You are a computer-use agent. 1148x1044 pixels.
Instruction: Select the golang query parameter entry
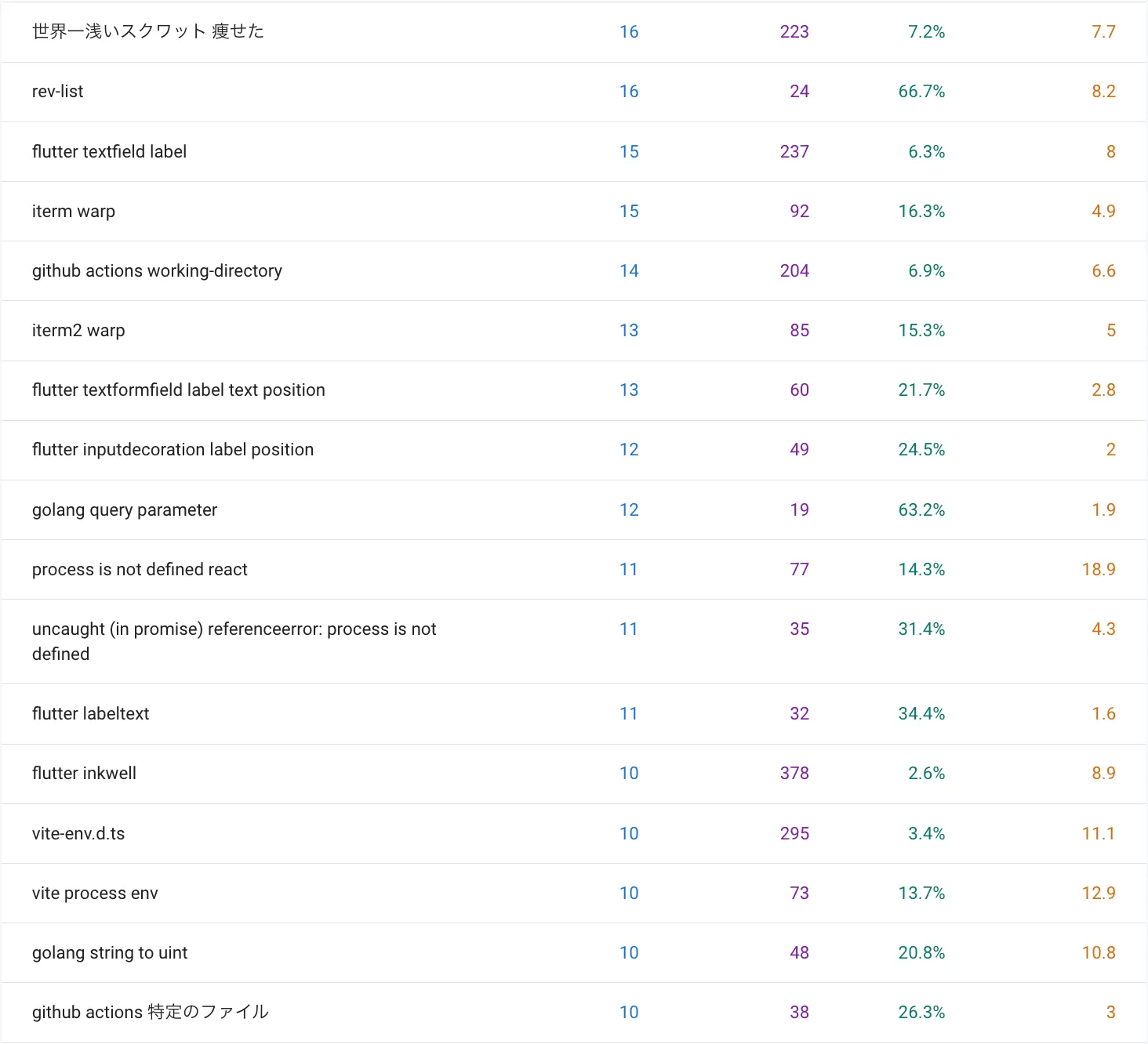pos(124,509)
